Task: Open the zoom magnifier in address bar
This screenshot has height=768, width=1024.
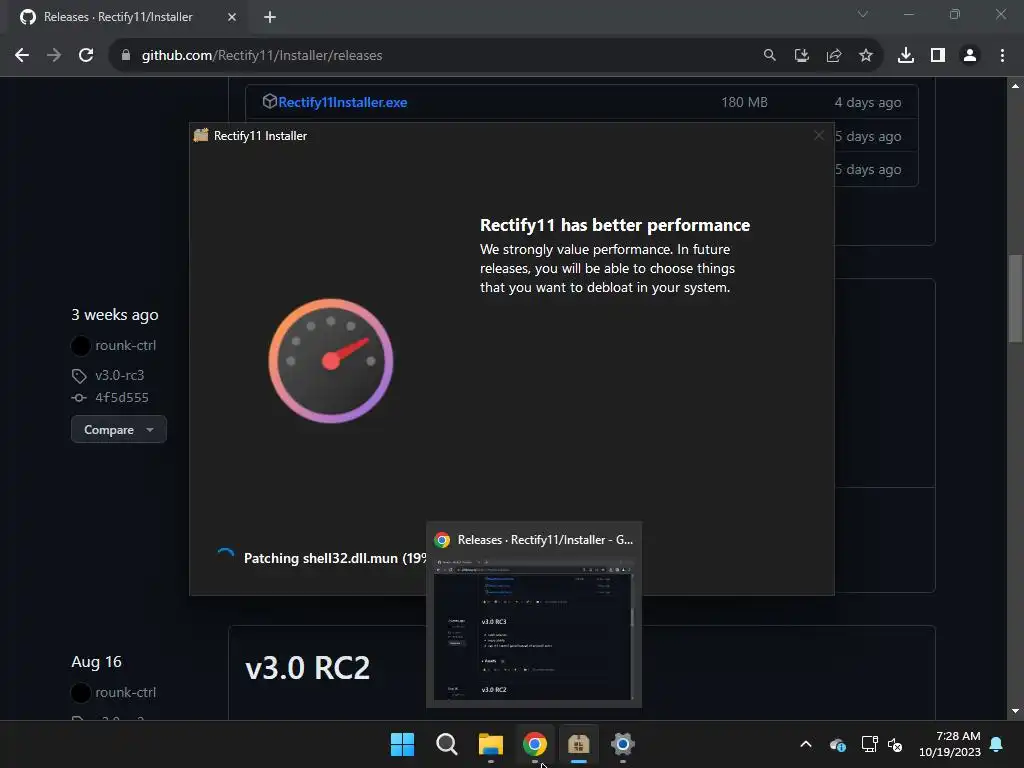Action: tap(769, 56)
